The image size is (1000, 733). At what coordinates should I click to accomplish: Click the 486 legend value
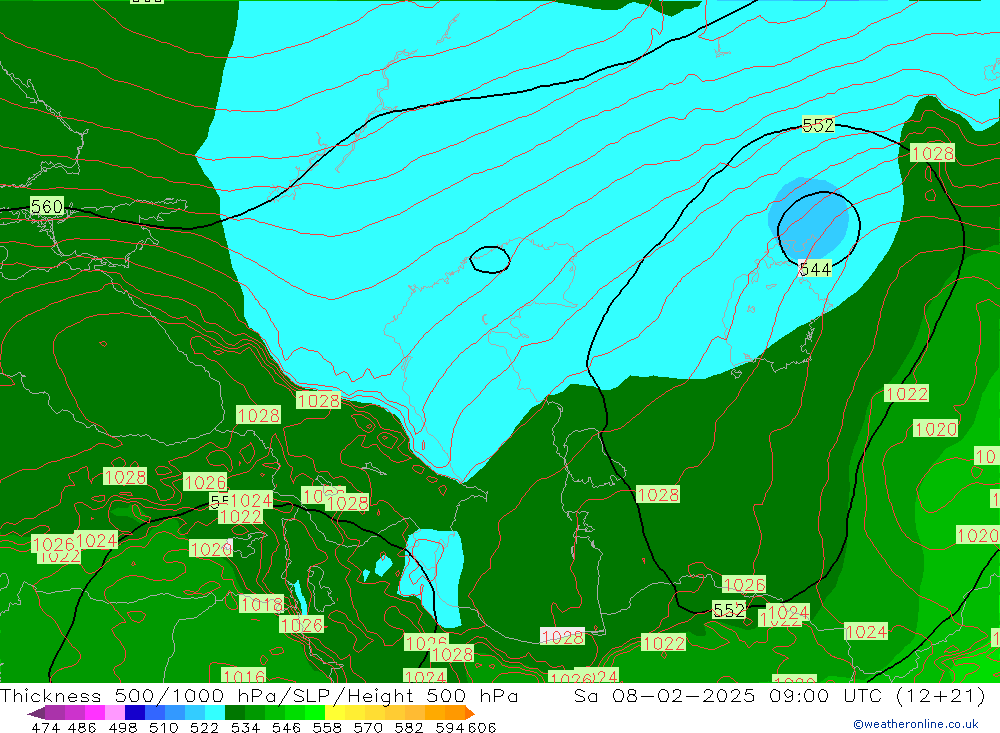pos(82,728)
